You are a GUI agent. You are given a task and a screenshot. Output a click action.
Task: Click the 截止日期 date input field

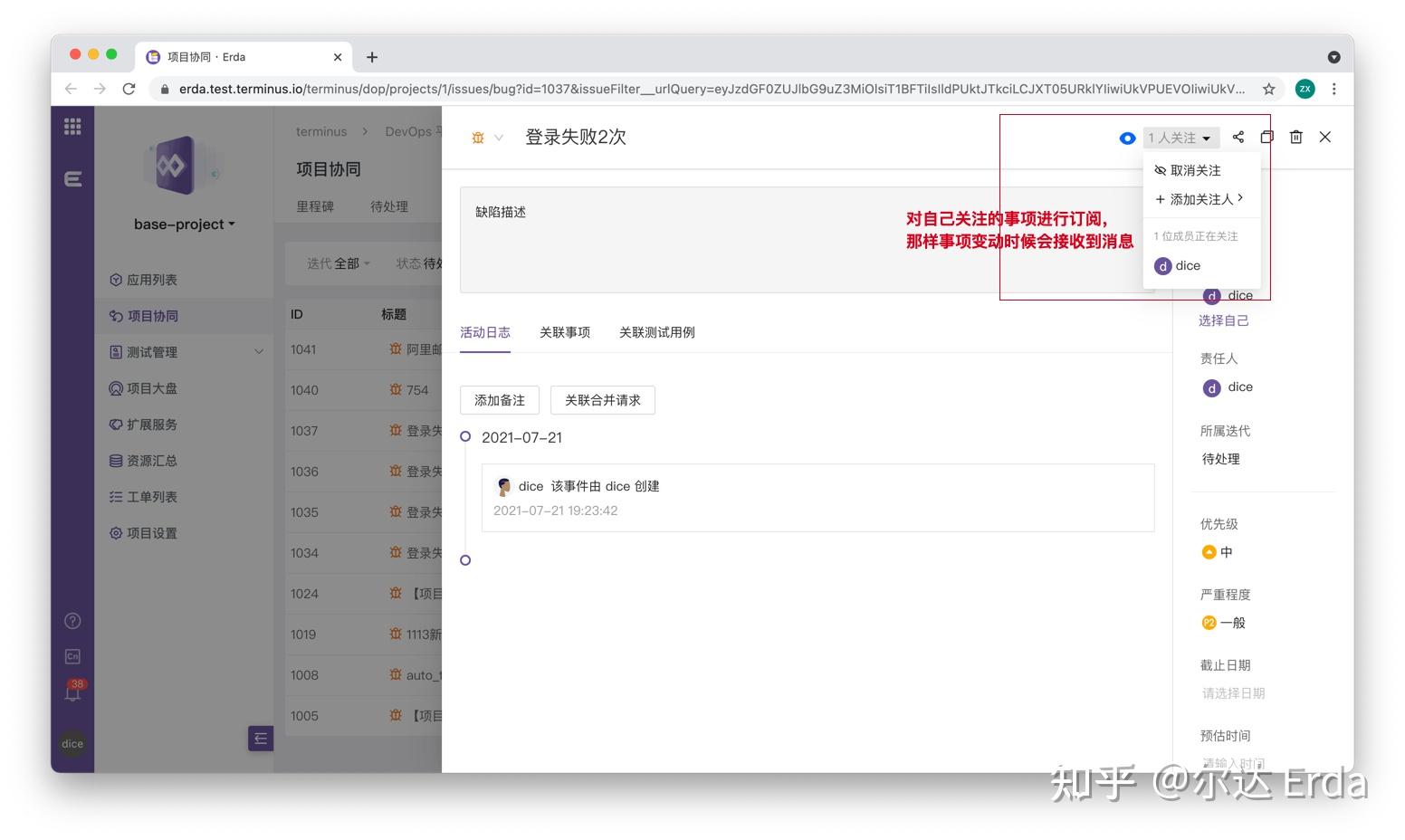click(1233, 693)
